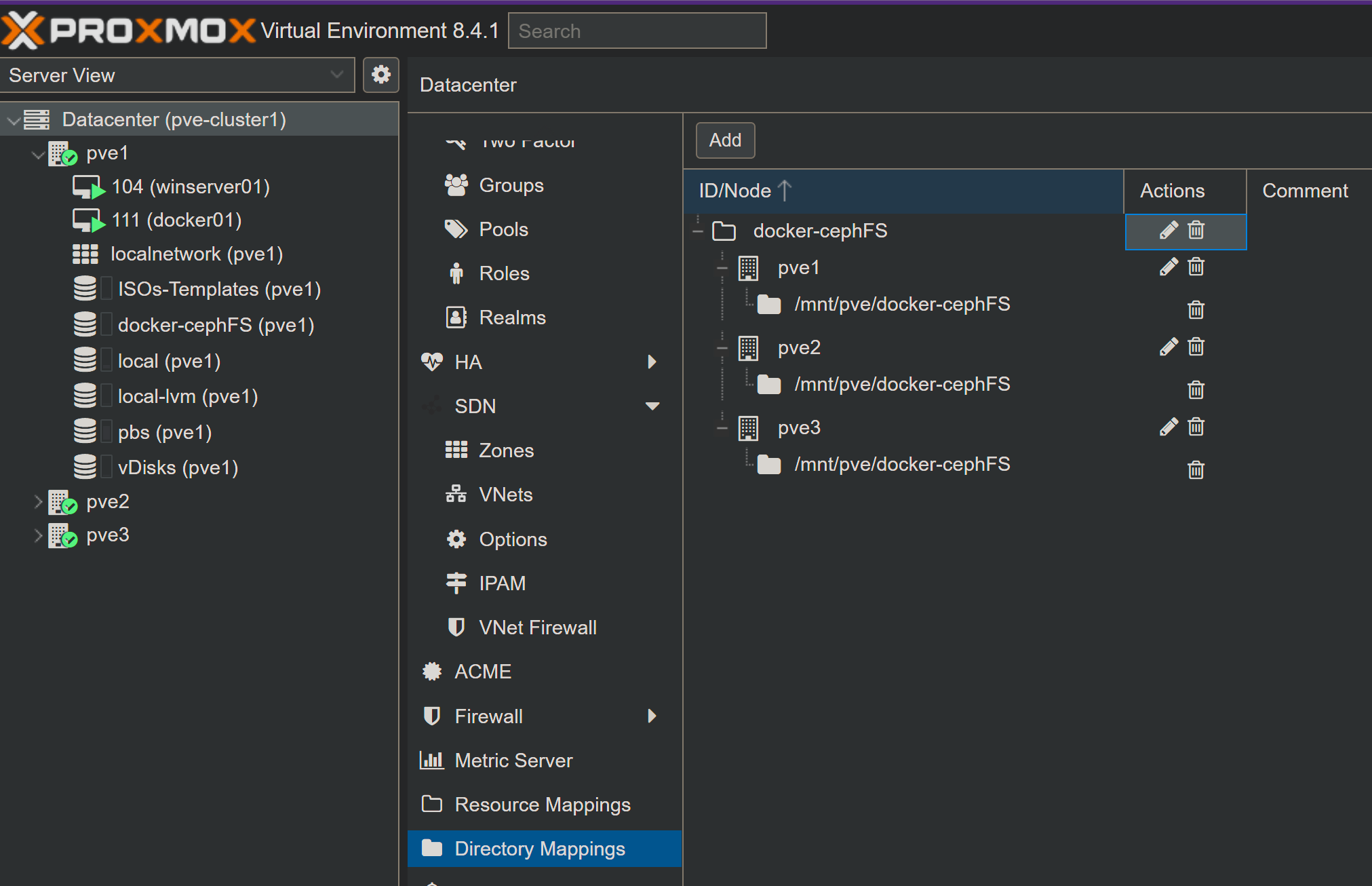
Task: Open the Firewall menu item
Action: 488,716
